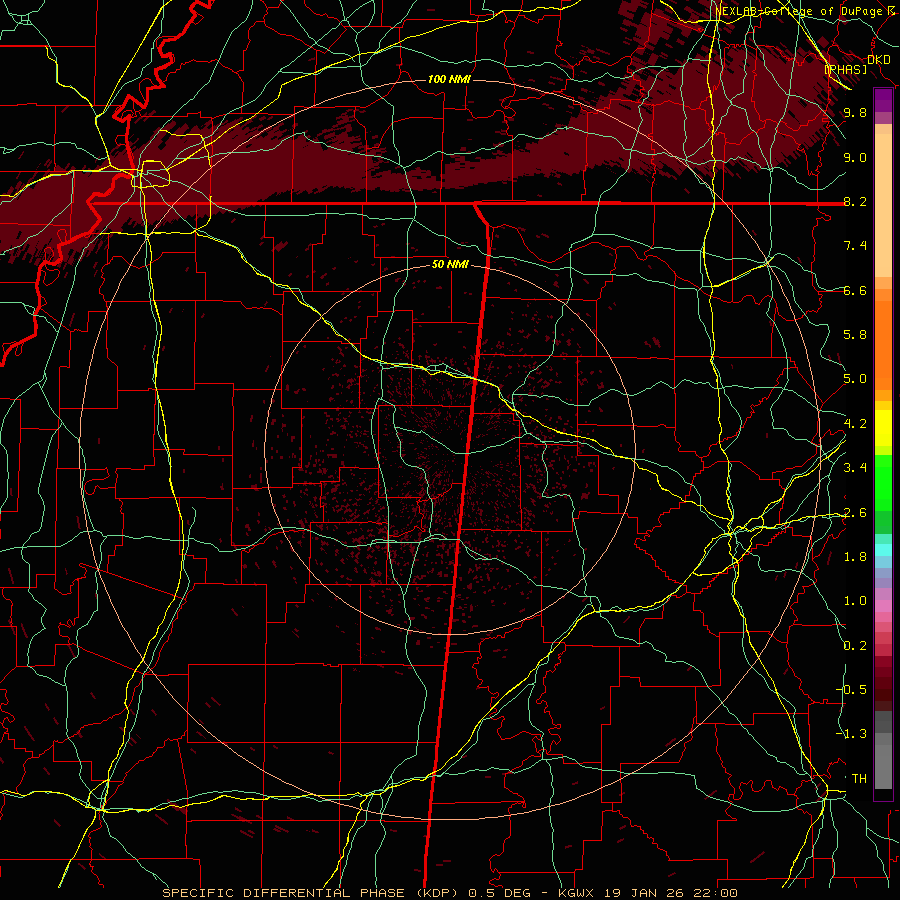Click the pink color bar segment
The width and height of the screenshot is (900, 900).
(883, 606)
